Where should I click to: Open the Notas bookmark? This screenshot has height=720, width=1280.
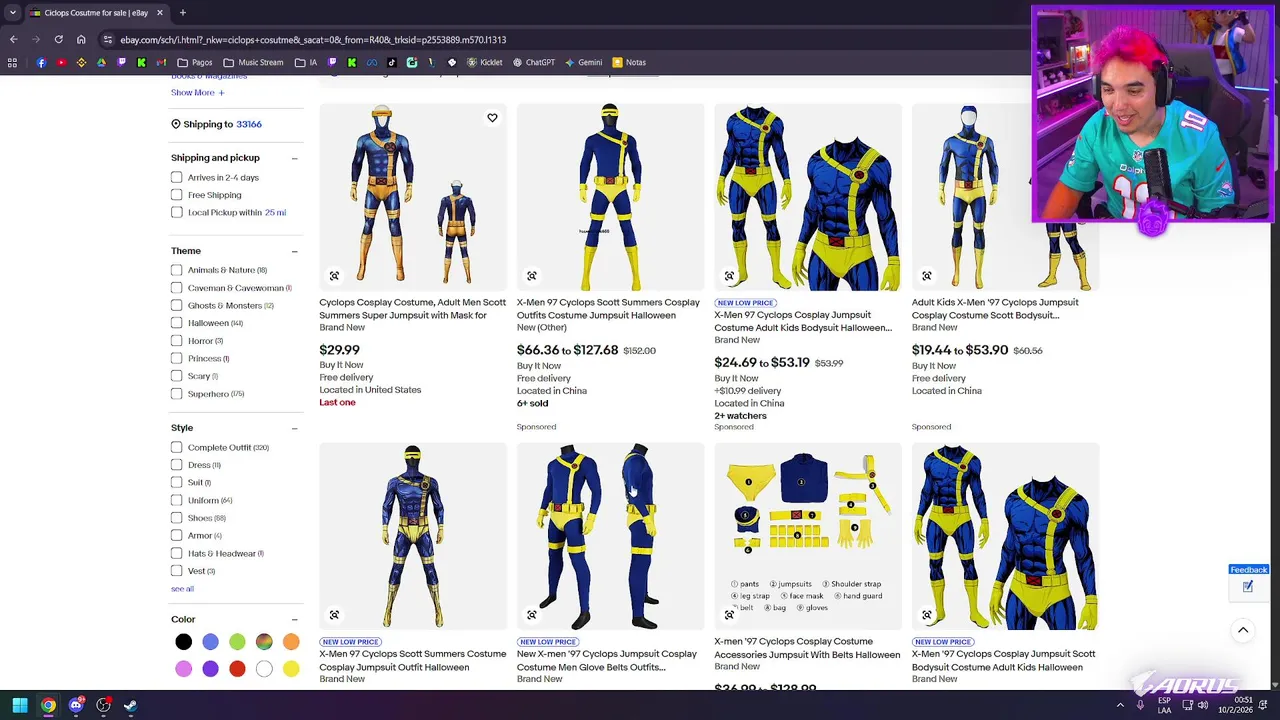tap(629, 62)
